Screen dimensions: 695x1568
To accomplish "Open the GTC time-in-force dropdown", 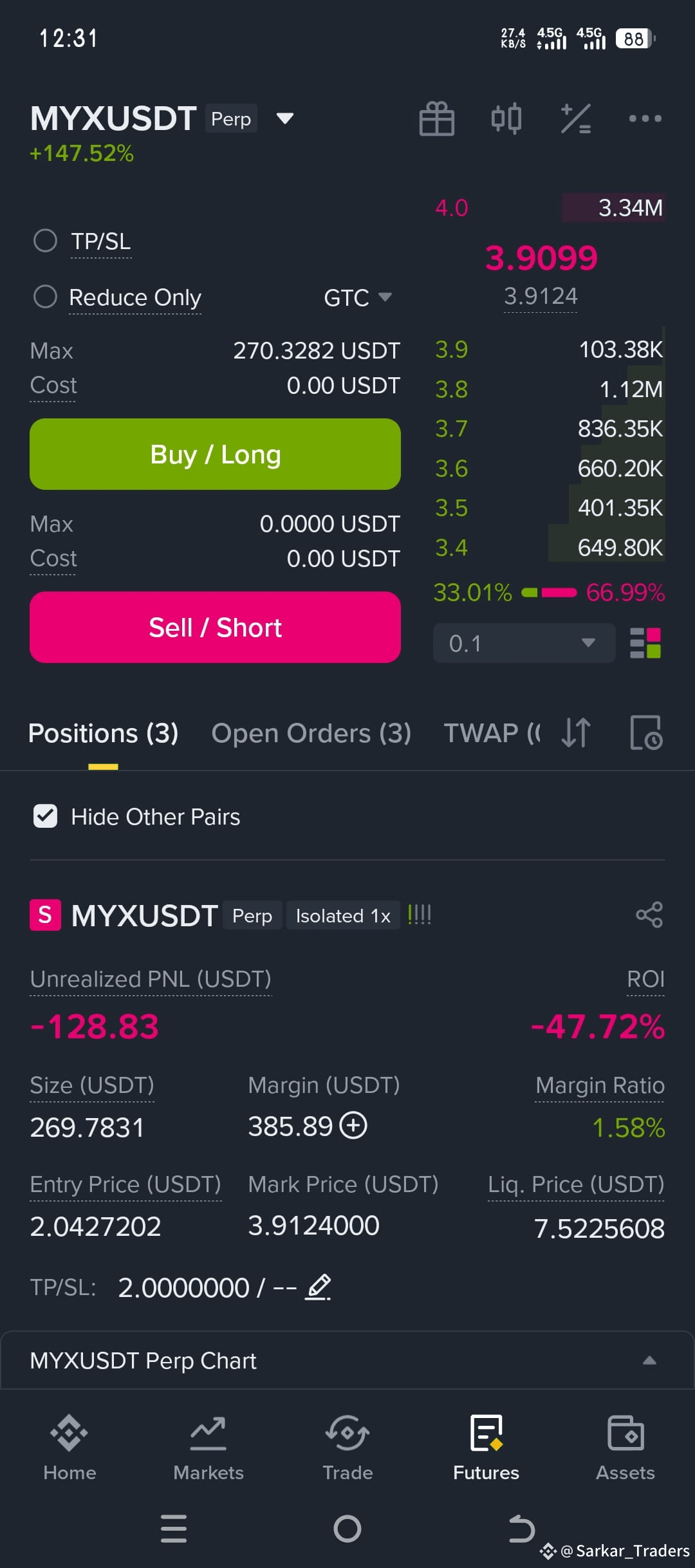I will tap(358, 297).
